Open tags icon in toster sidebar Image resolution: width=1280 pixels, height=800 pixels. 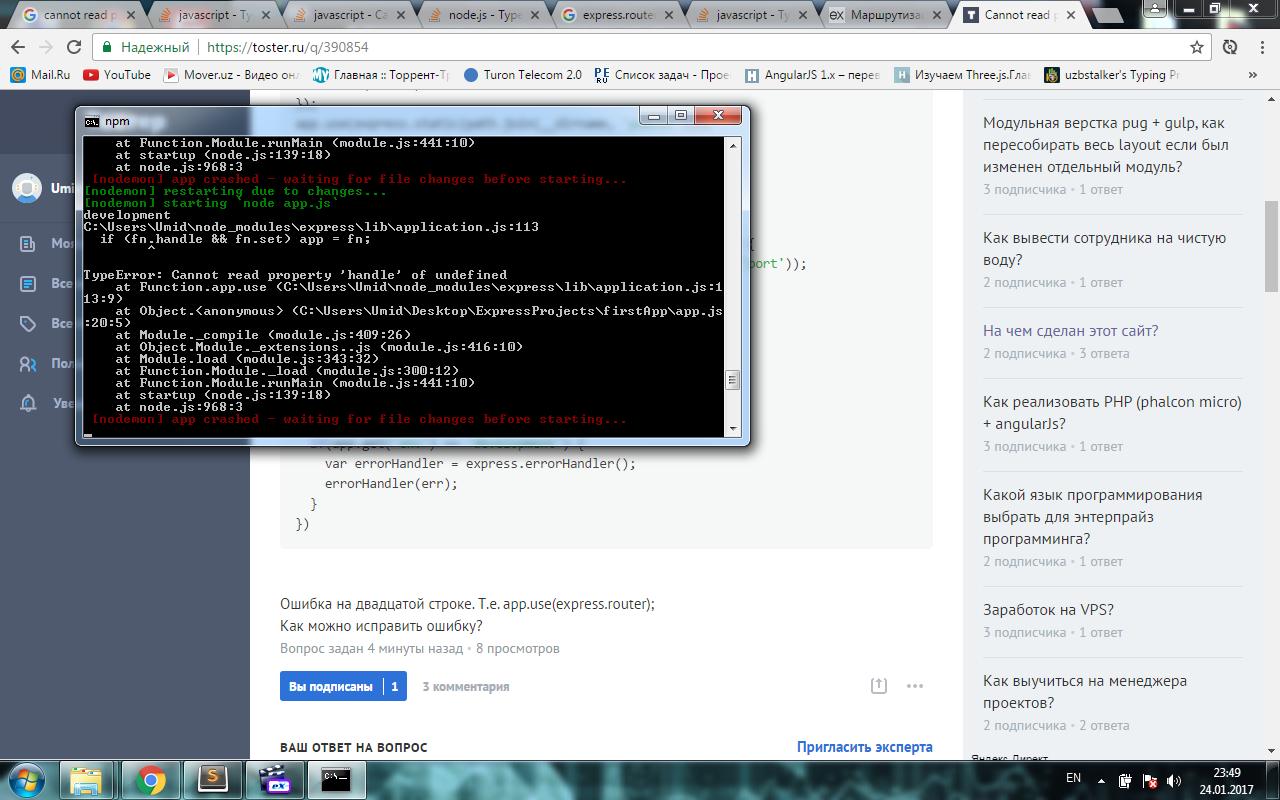tap(30, 324)
